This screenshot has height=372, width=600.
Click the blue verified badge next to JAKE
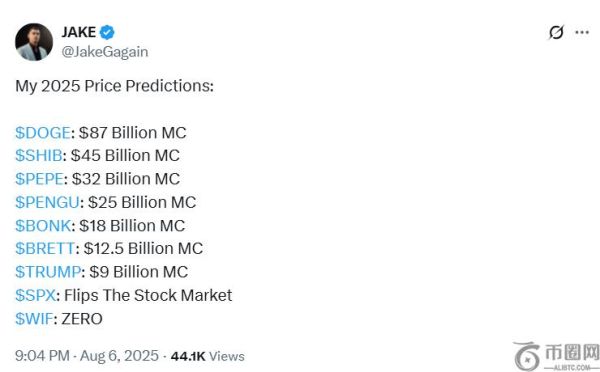click(x=107, y=33)
